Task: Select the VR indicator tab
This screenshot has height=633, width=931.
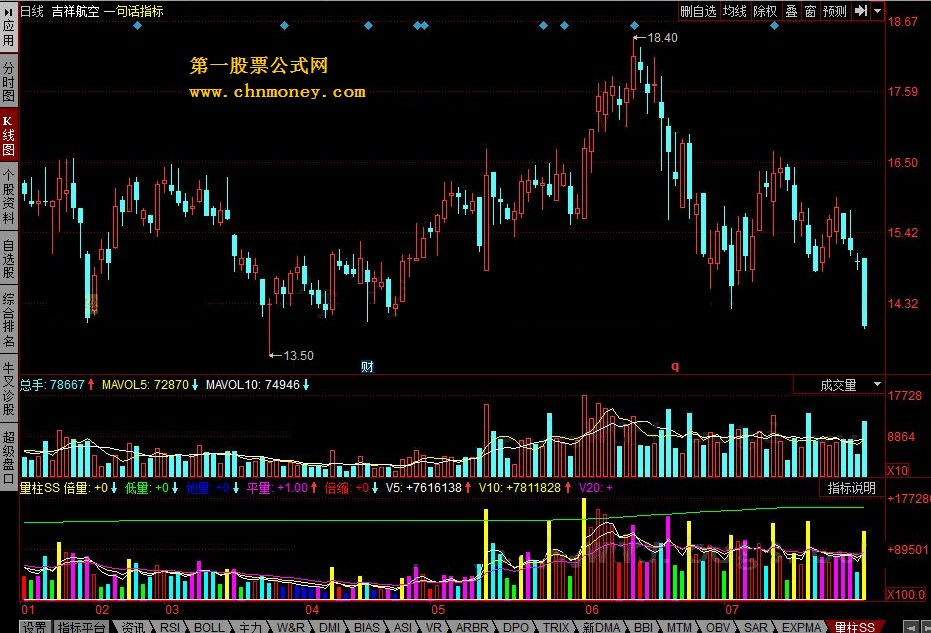Action: 433,627
